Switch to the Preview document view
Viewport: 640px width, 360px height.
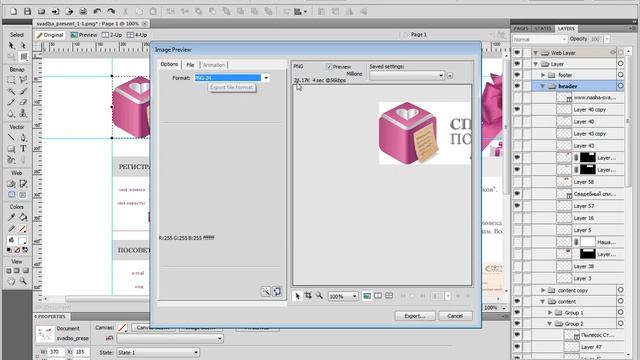(x=84, y=35)
